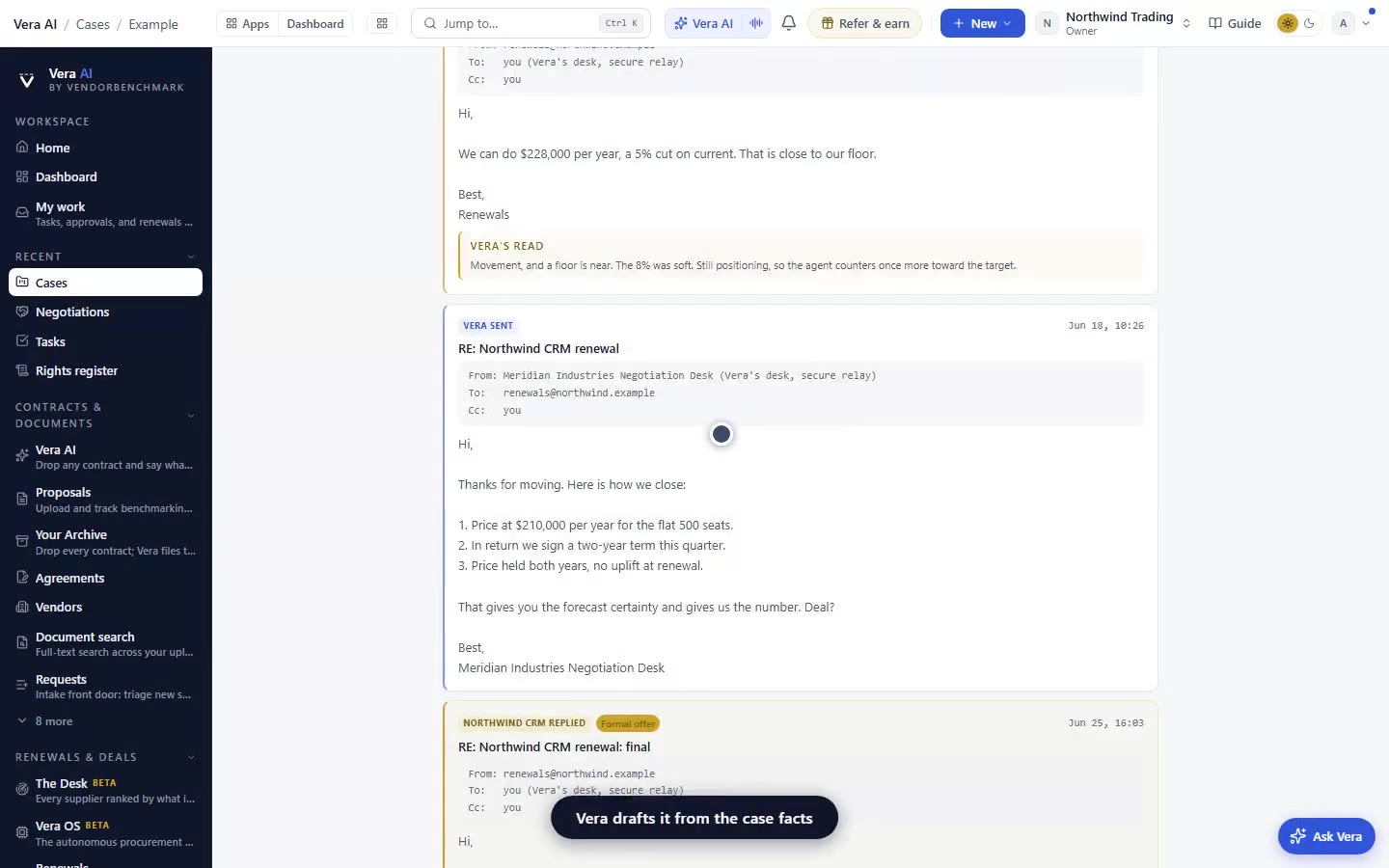Image resolution: width=1389 pixels, height=868 pixels.
Task: Switch to dark mode moon icon
Action: coord(1310,23)
